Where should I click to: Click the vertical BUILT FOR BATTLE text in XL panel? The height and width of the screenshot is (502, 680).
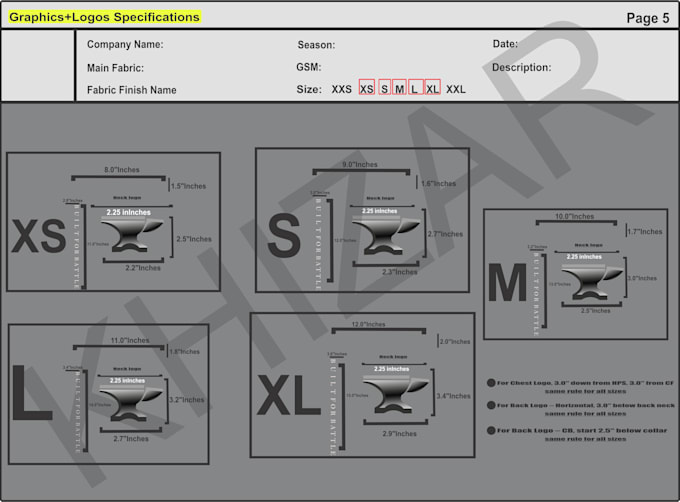click(x=333, y=407)
